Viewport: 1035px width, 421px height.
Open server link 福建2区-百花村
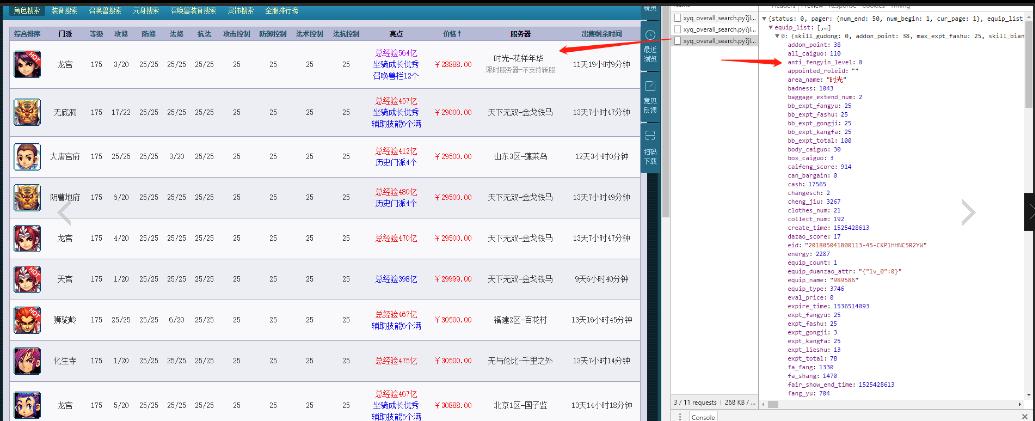[x=520, y=319]
